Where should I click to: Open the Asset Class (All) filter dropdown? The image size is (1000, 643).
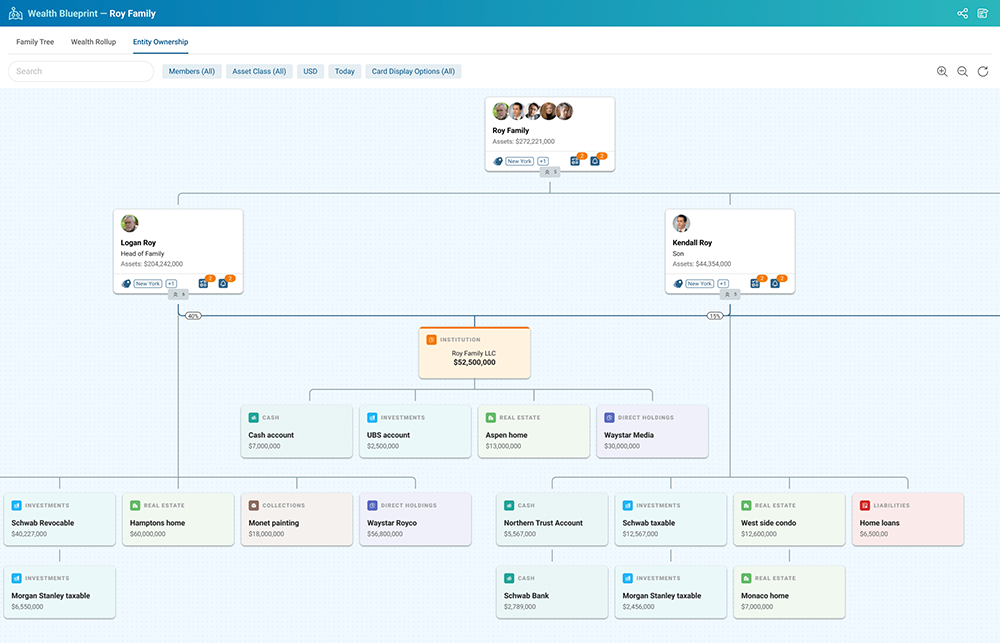[x=259, y=71]
